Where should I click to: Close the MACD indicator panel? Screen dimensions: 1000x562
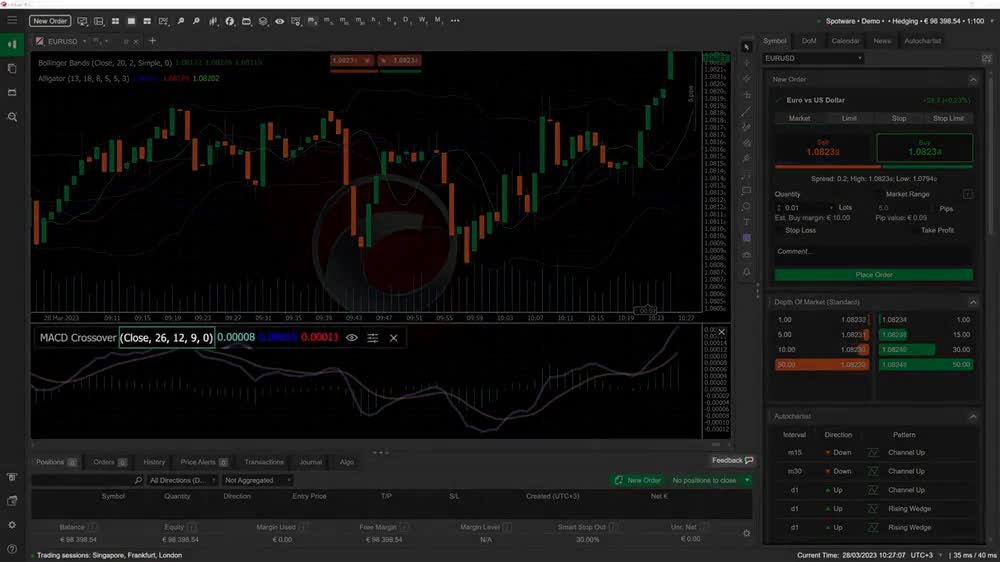point(722,332)
